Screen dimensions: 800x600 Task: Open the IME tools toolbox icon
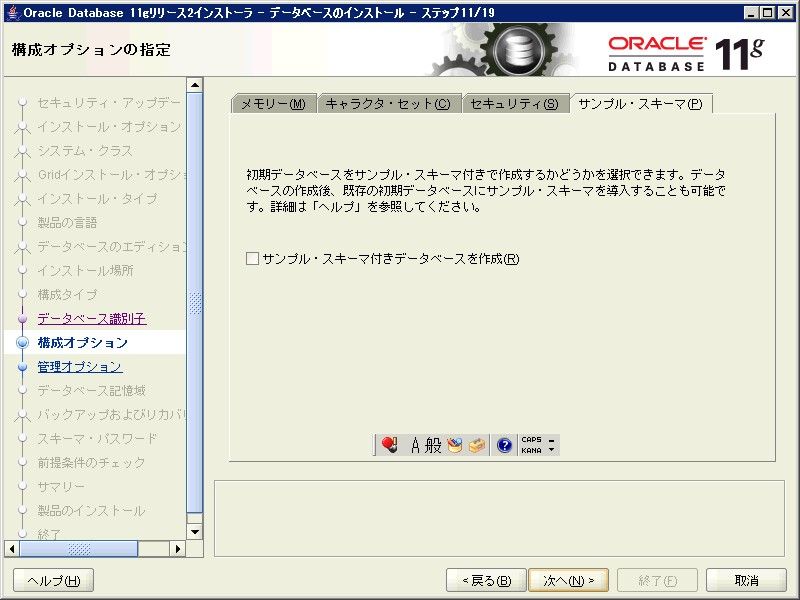point(477,446)
